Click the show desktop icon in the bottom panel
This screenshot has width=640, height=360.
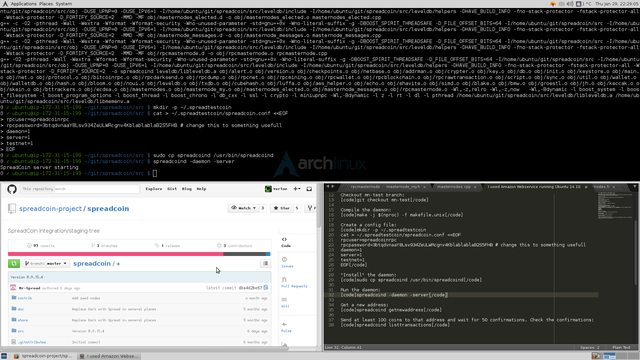[x=4, y=356]
